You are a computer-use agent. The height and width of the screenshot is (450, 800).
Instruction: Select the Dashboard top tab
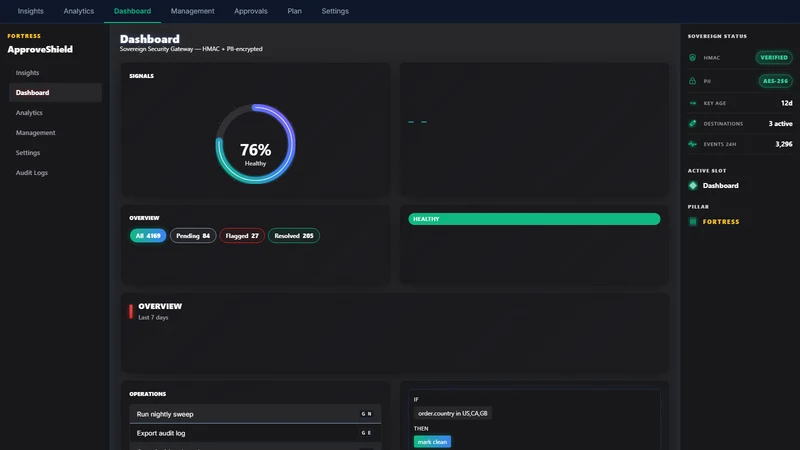pos(132,11)
